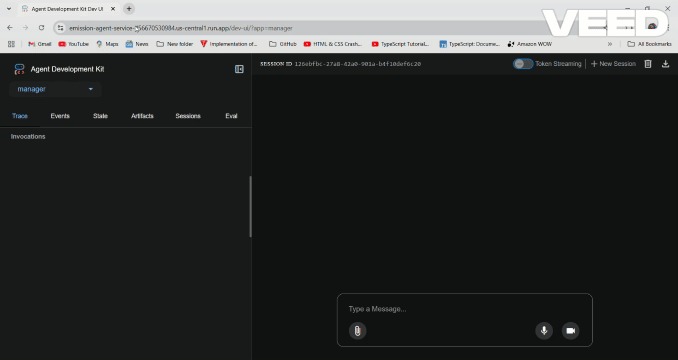Click the Type a Message input field

pyautogui.click(x=465, y=309)
